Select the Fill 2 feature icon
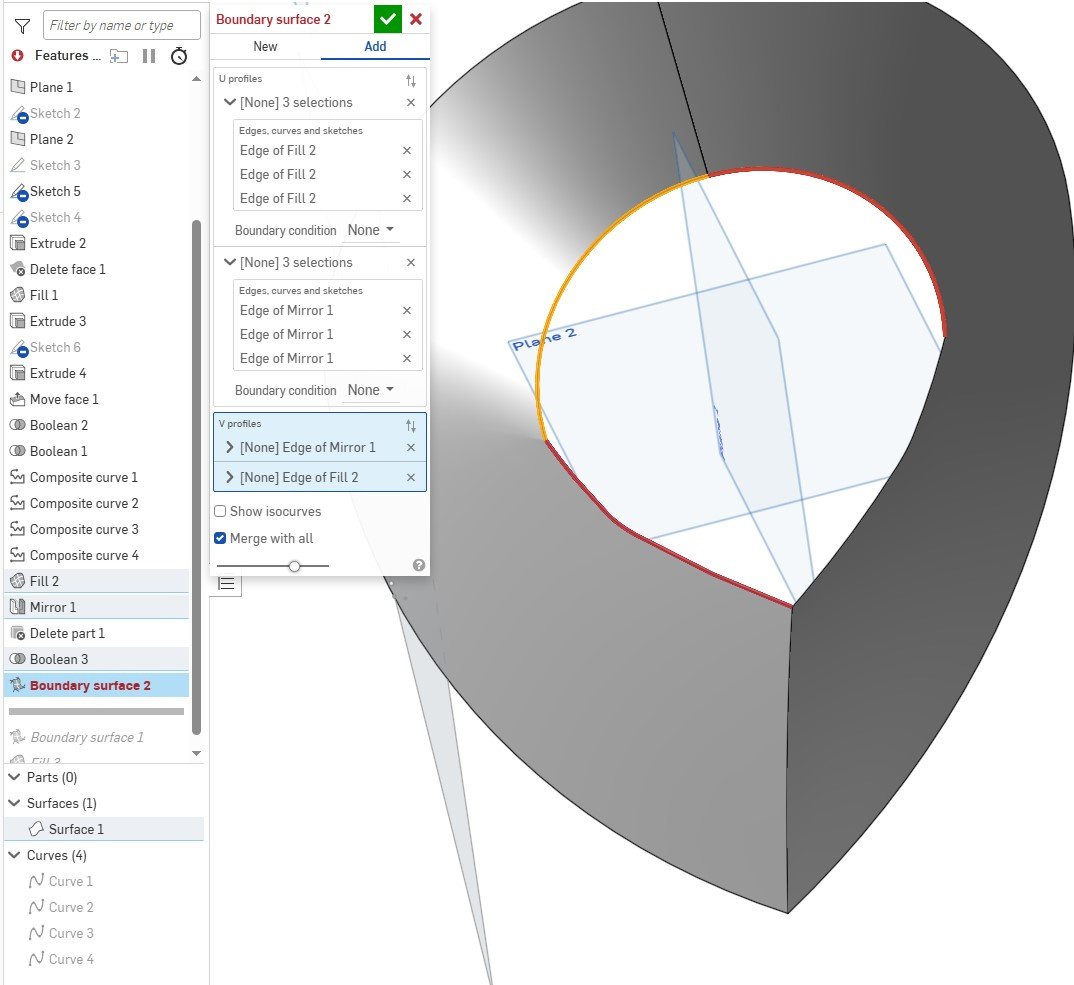The width and height of the screenshot is (1074, 985). click(18, 581)
